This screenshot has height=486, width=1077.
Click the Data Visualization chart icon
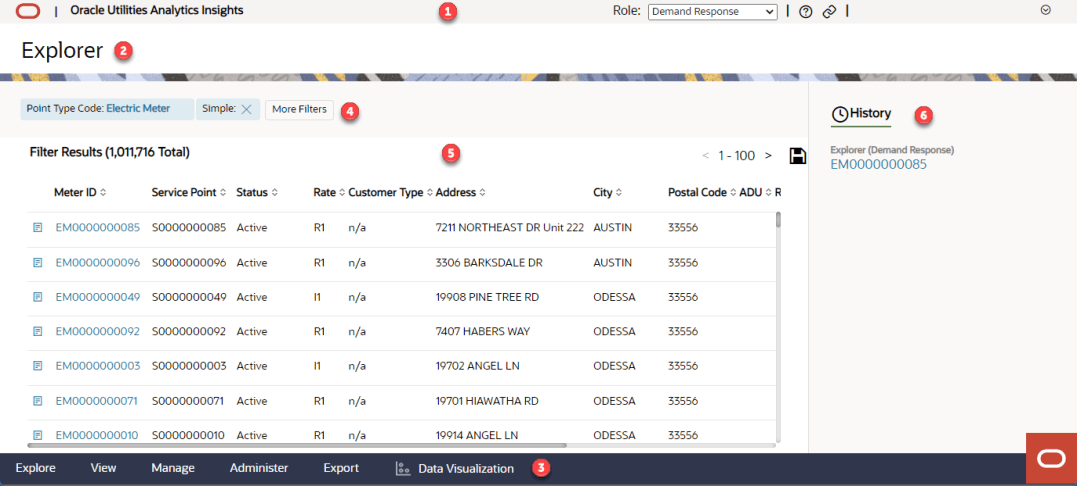coord(403,469)
